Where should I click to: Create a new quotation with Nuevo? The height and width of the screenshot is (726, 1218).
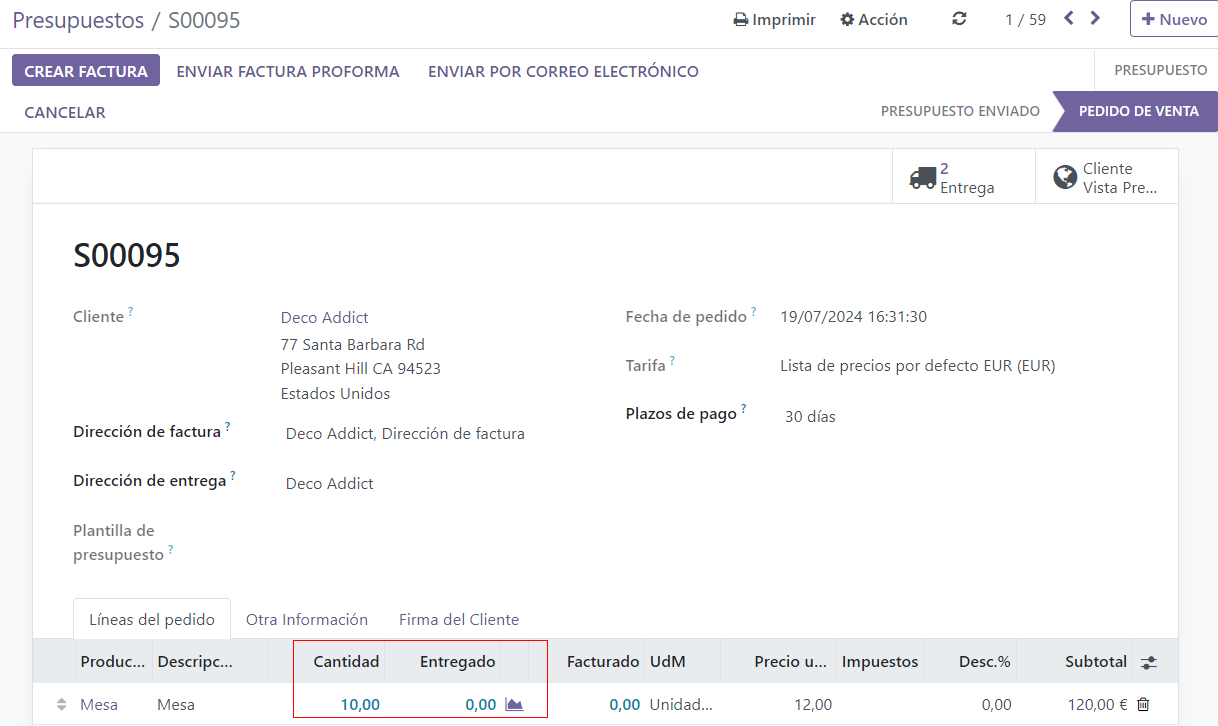point(1173,18)
